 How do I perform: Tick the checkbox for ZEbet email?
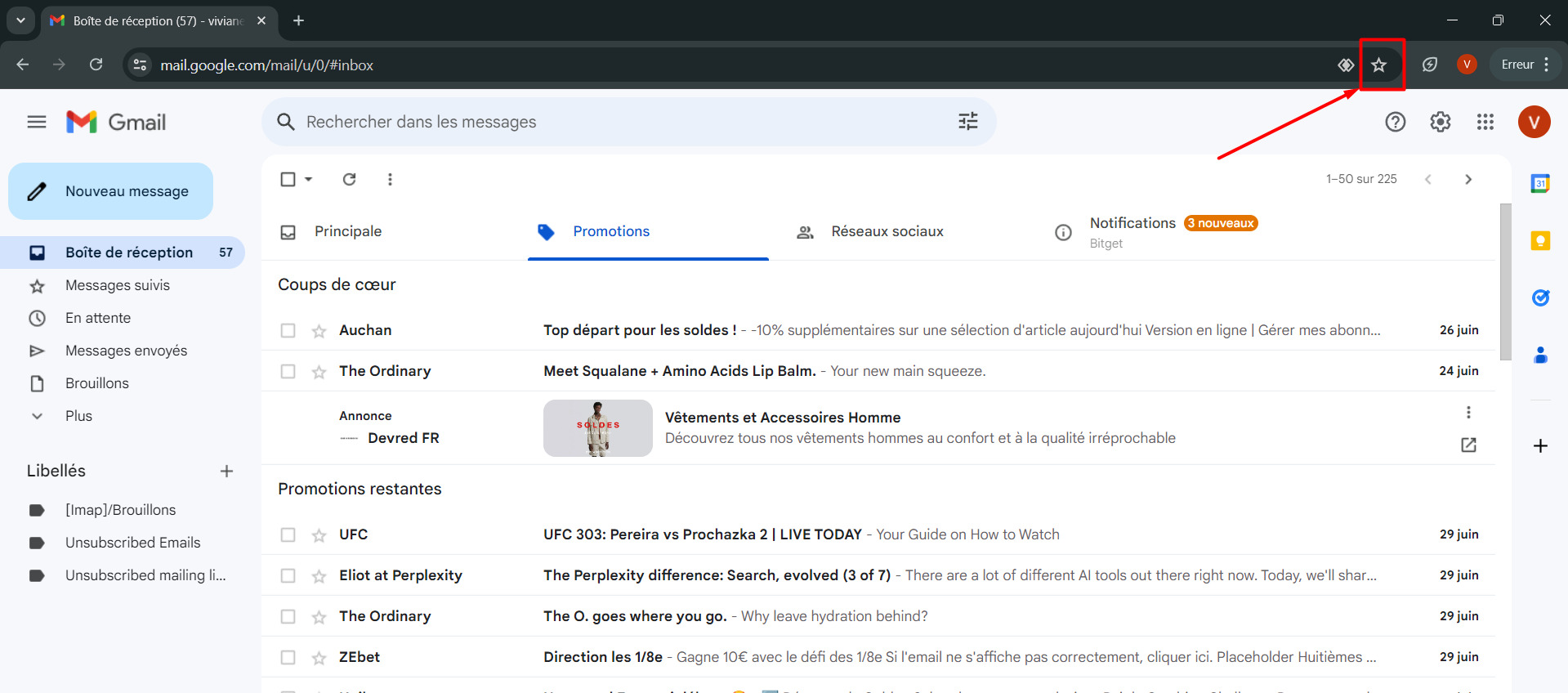(x=288, y=657)
